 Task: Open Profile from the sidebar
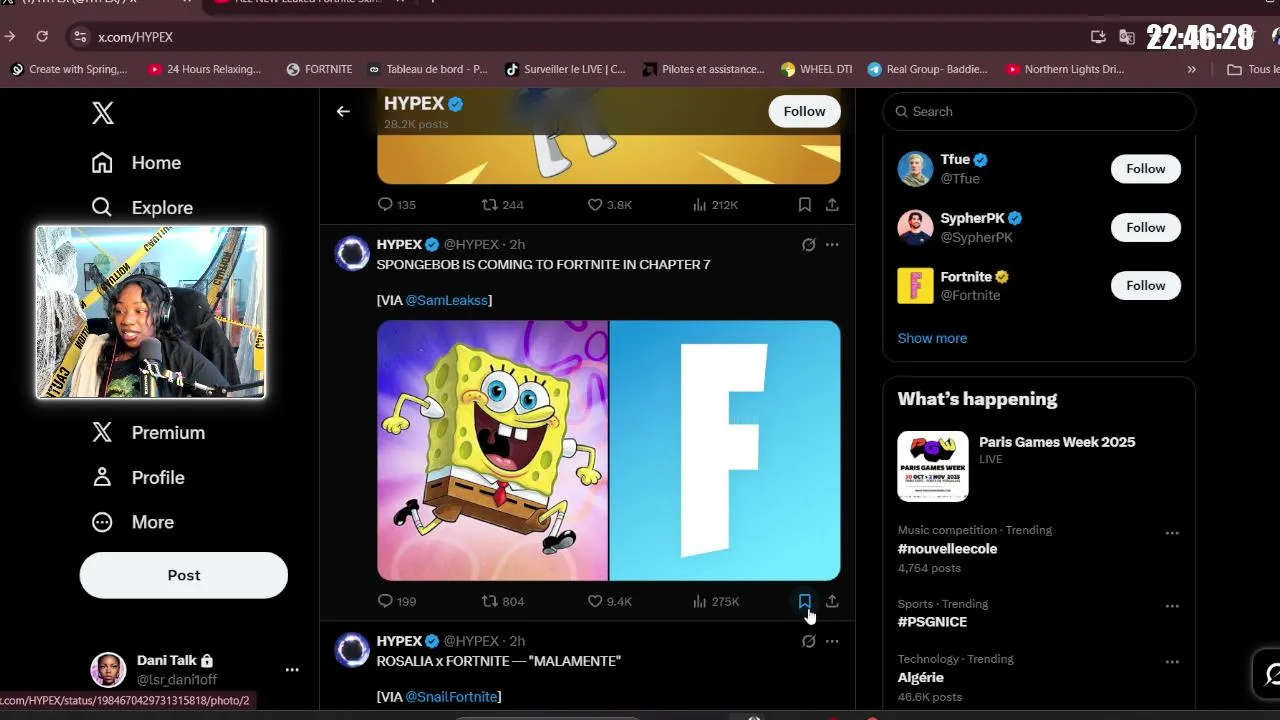(138, 478)
